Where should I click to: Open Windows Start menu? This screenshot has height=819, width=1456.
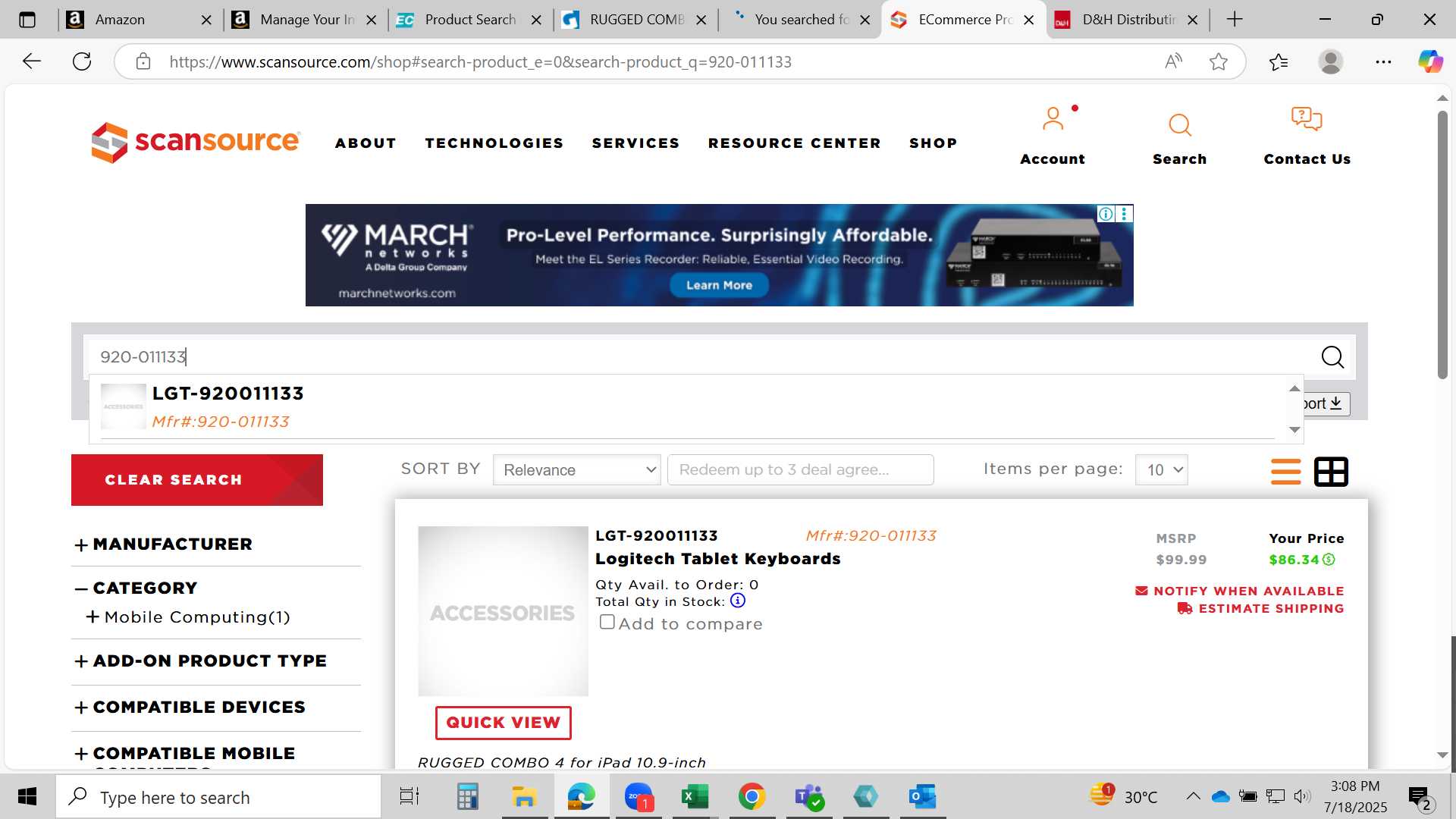coord(27,796)
